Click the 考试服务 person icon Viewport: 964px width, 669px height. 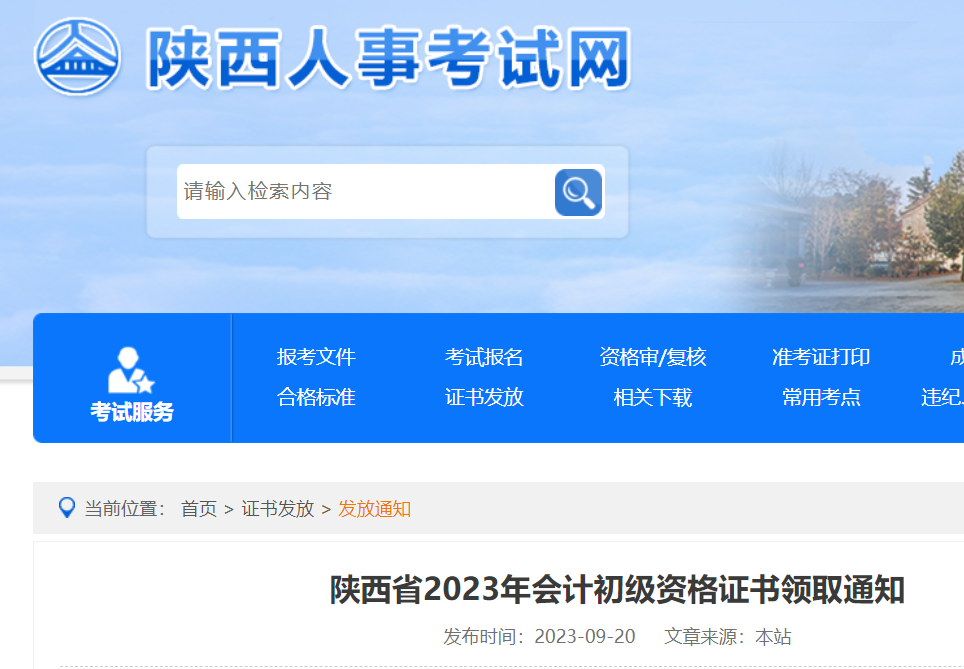tap(130, 370)
